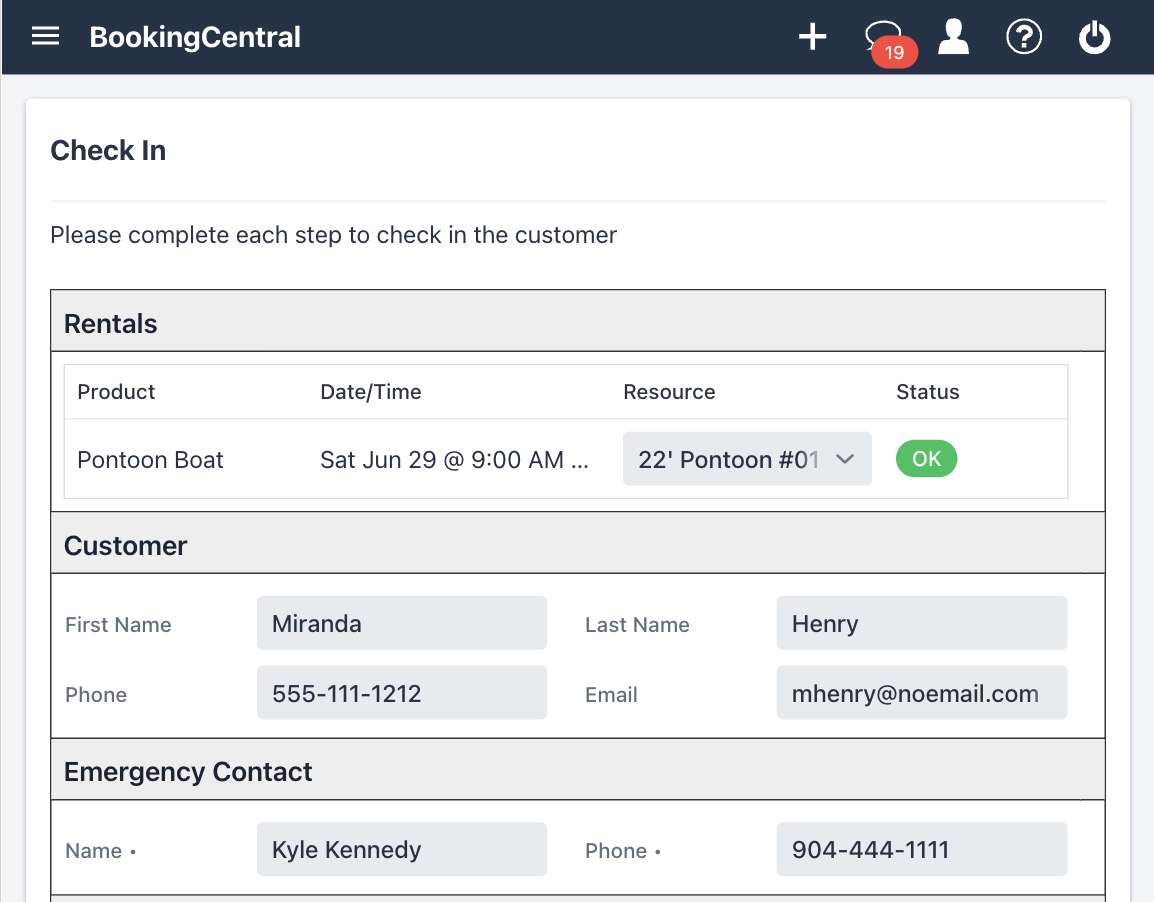Click the Product column header

[x=116, y=391]
